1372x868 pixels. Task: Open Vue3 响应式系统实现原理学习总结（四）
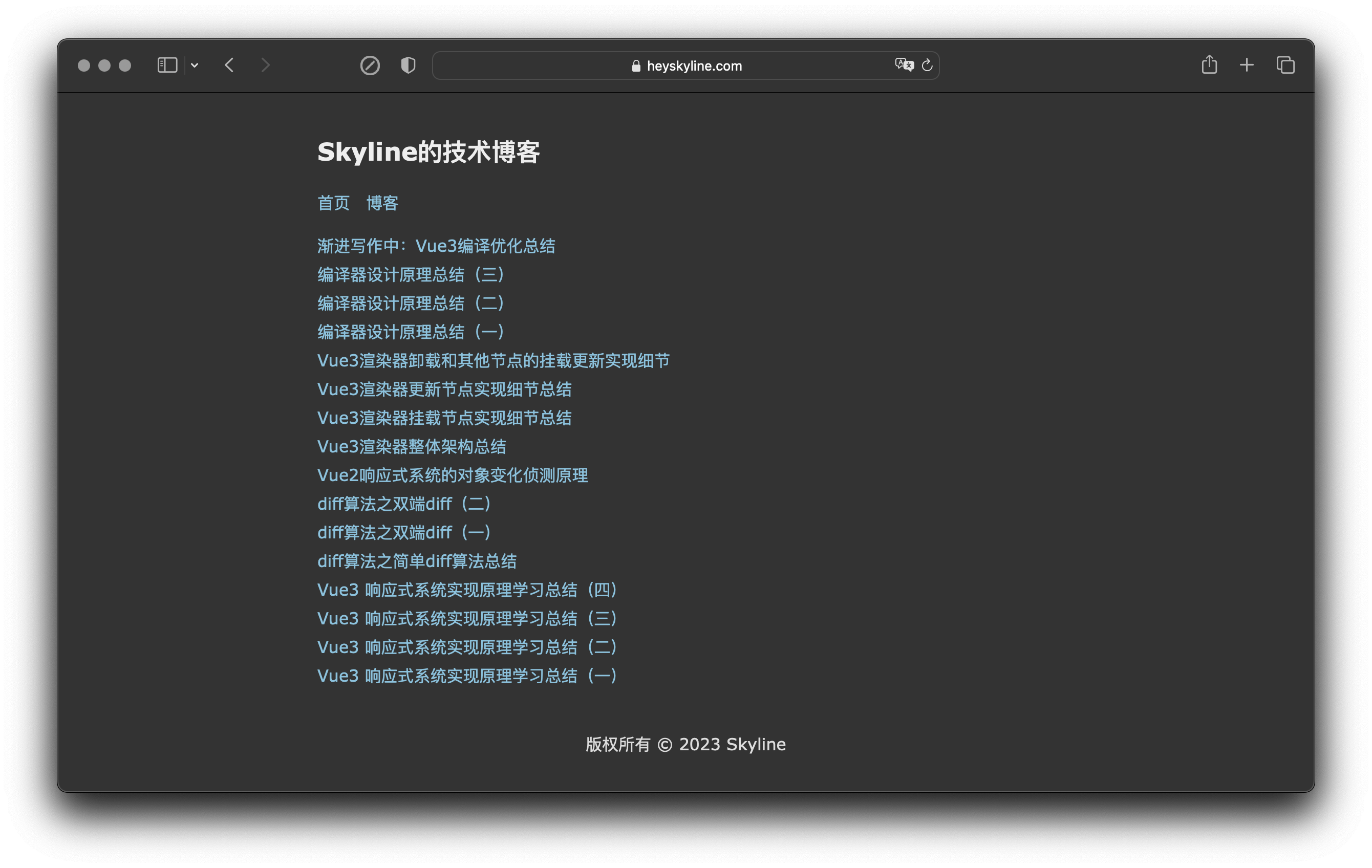click(x=468, y=590)
